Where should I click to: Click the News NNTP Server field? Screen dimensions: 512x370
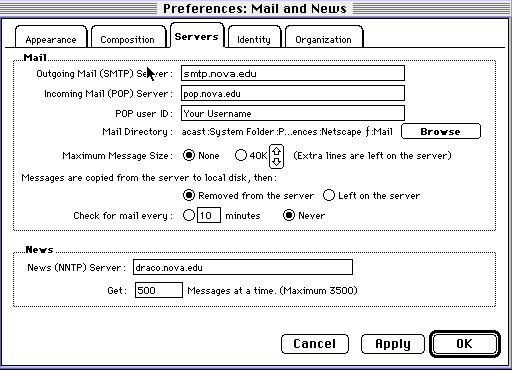243,267
